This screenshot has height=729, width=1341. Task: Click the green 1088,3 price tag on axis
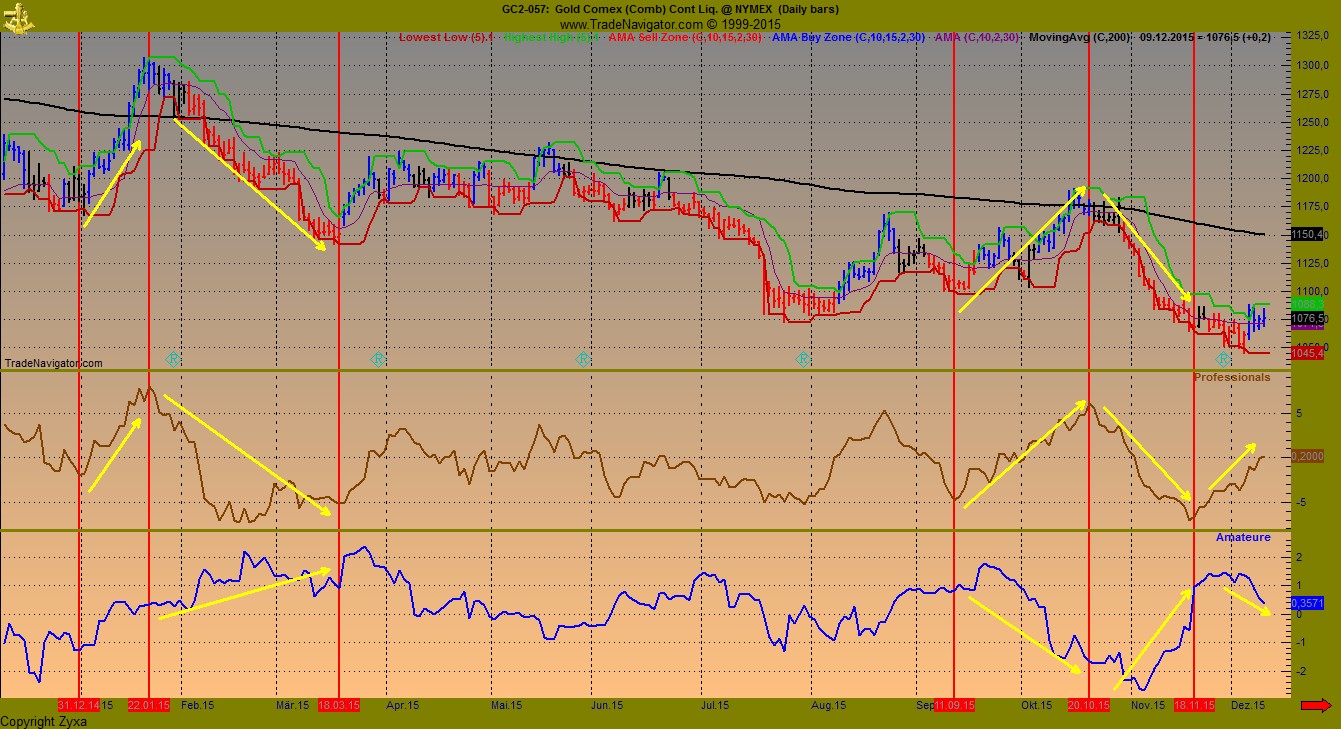[x=1307, y=304]
